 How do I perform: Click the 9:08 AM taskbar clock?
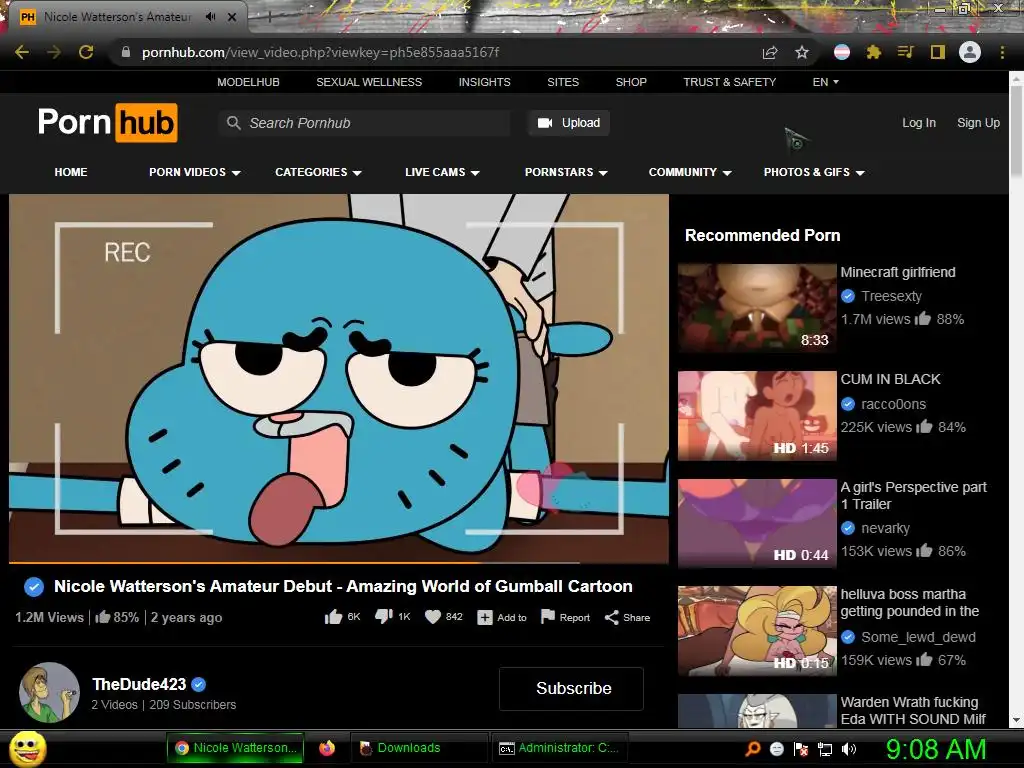pos(936,749)
